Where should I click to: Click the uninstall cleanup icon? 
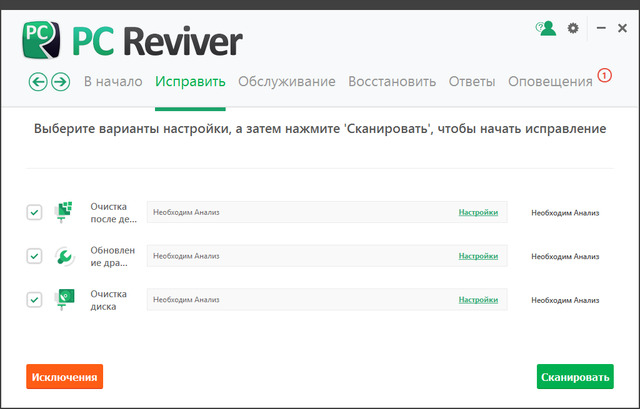click(x=63, y=212)
